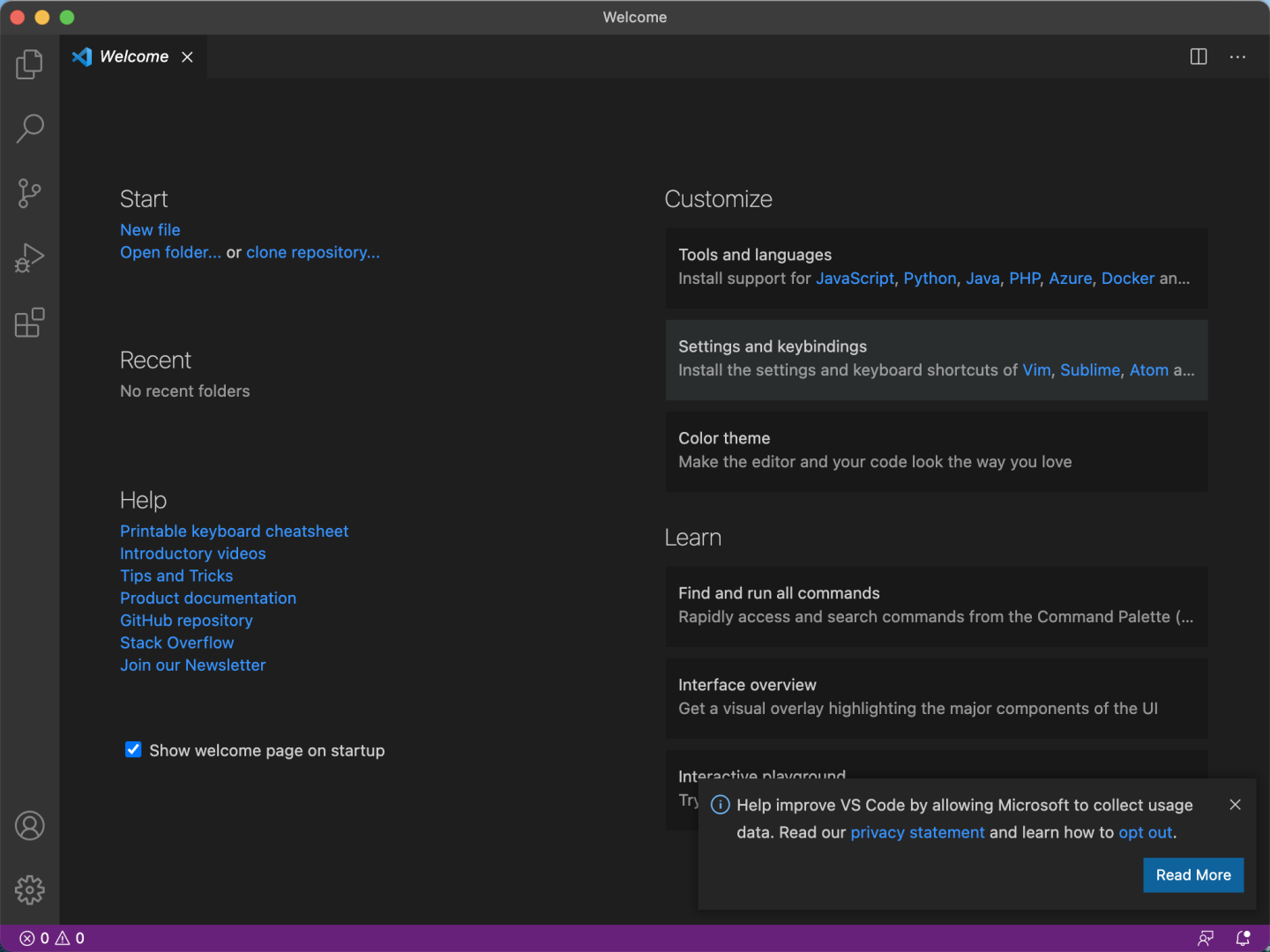Open the editor More Actions ellipsis
Screen dimensions: 1270x952
click(1238, 56)
